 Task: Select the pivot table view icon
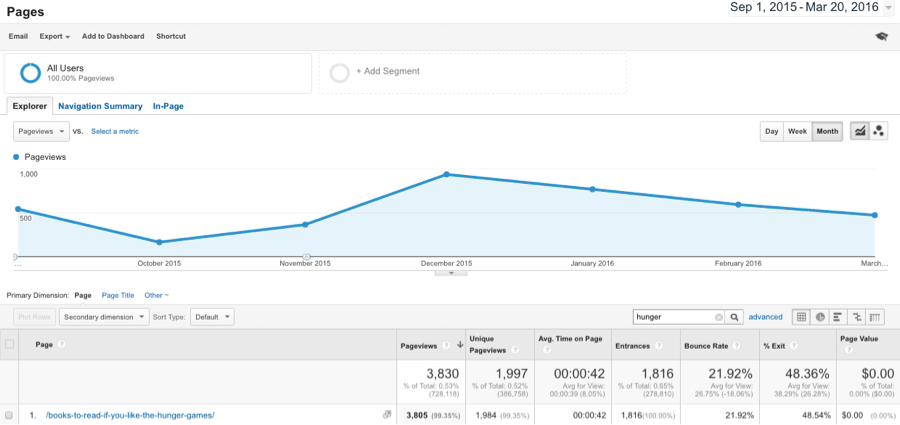tap(875, 317)
